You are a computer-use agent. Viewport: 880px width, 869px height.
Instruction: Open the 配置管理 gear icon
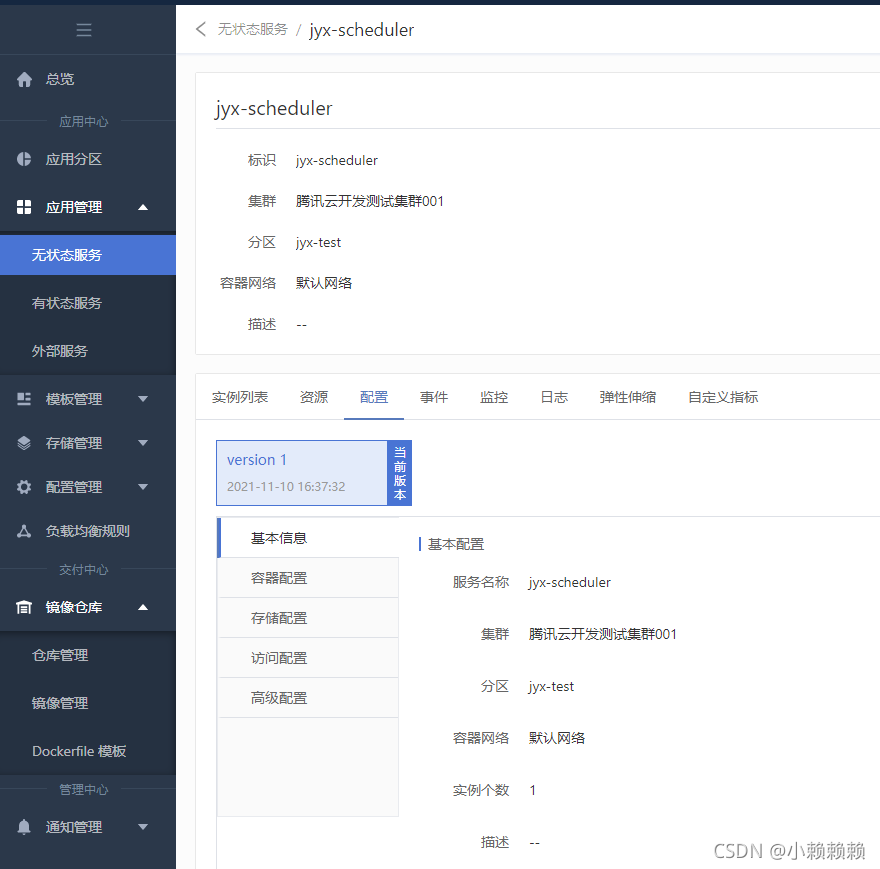point(24,487)
